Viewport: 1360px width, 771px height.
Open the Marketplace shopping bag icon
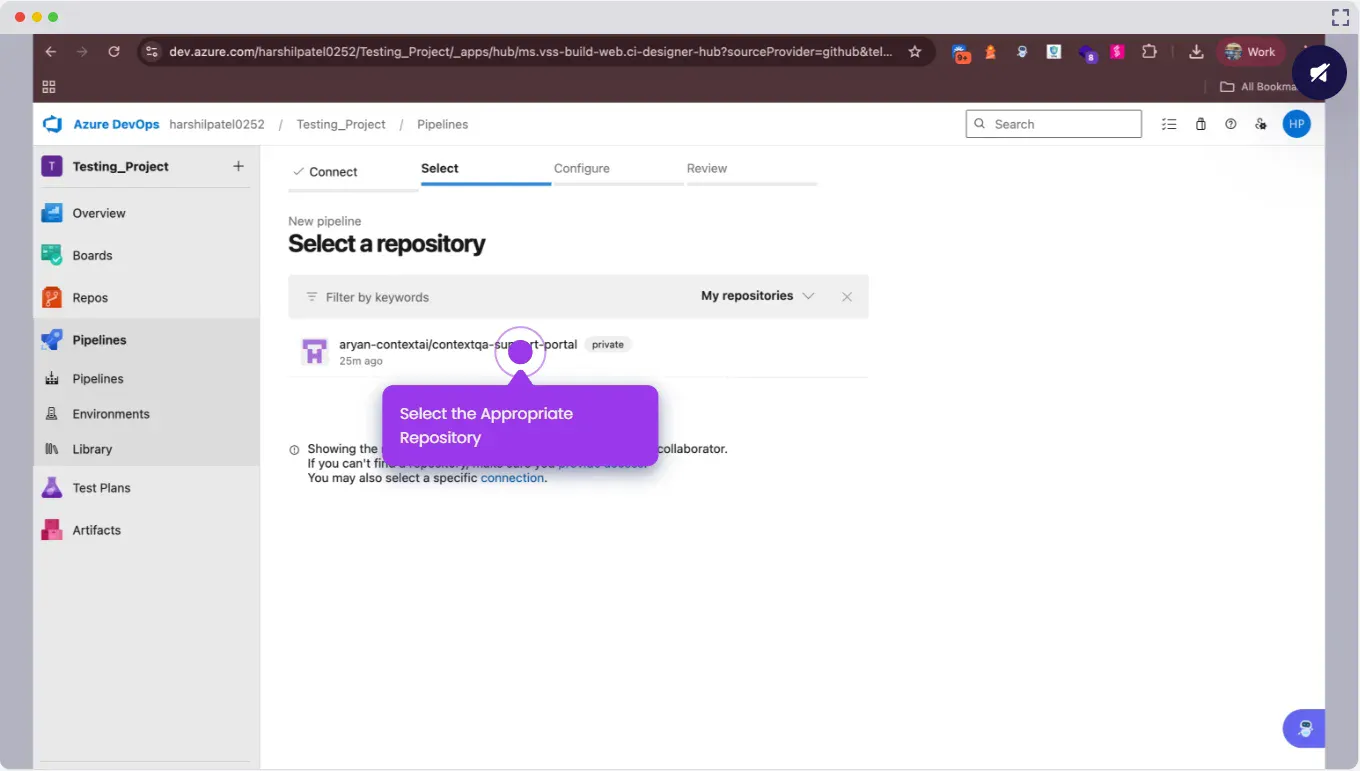coord(1200,124)
